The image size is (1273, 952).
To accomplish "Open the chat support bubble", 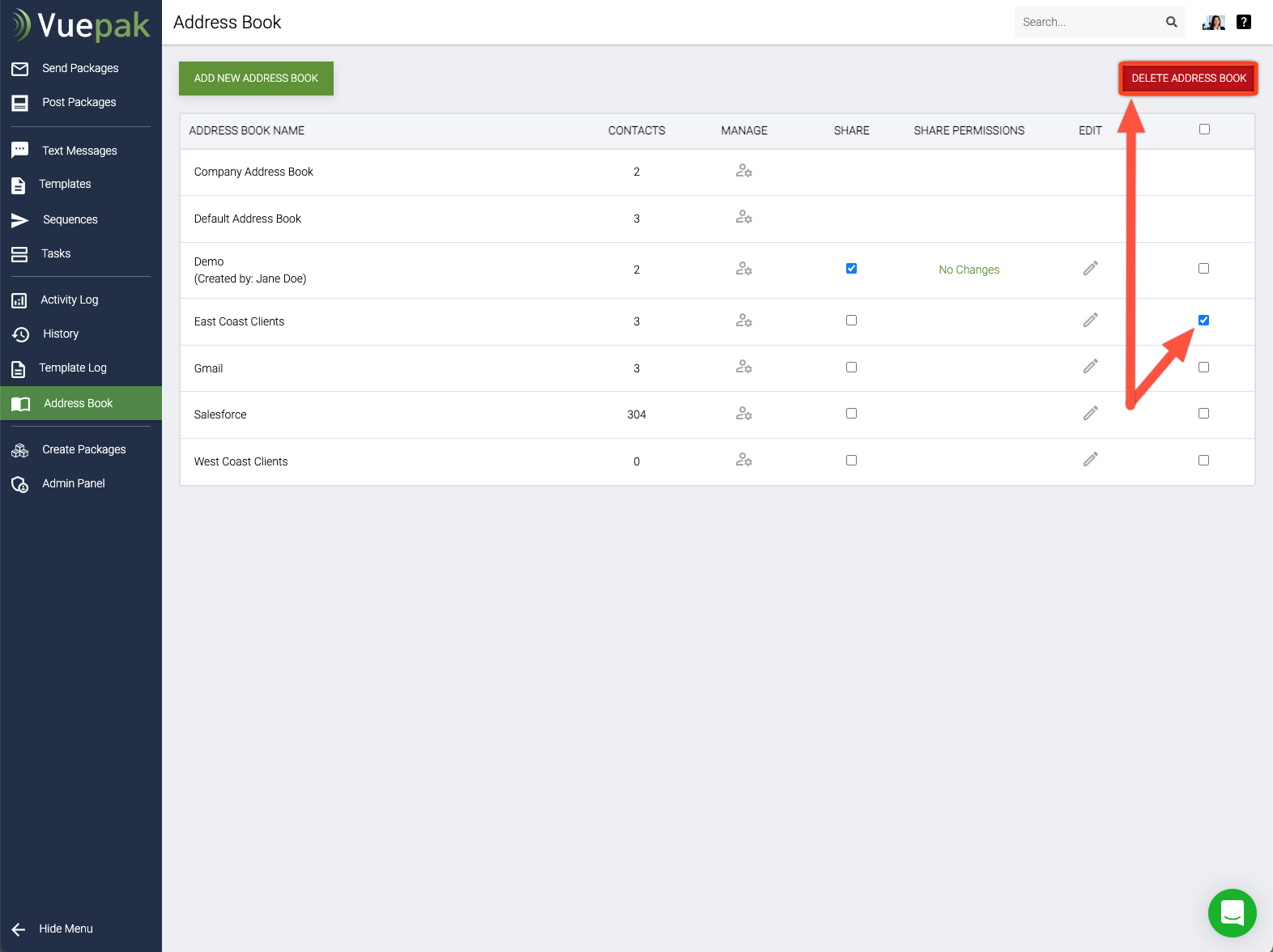I will tap(1232, 912).
